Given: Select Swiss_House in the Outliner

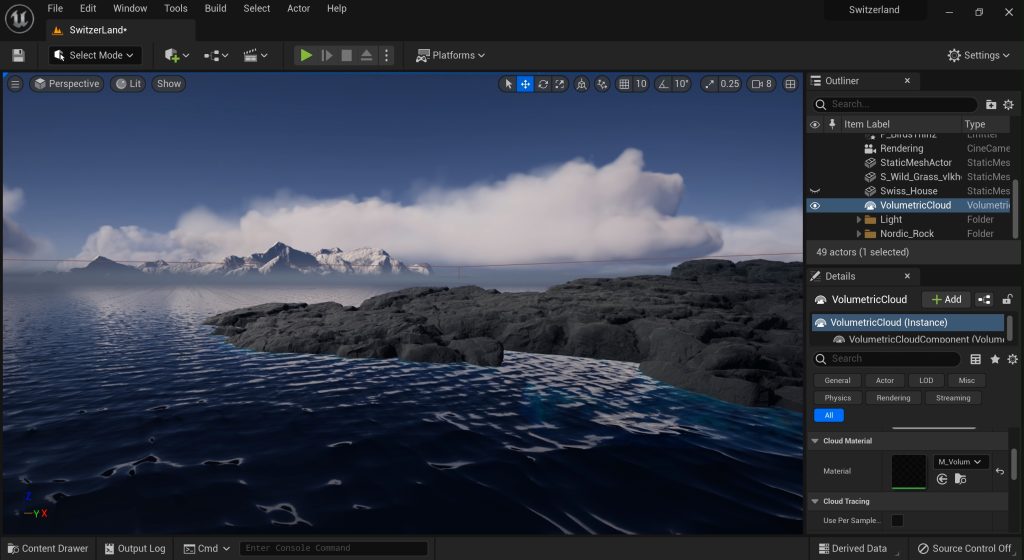Looking at the screenshot, I should coord(908,191).
